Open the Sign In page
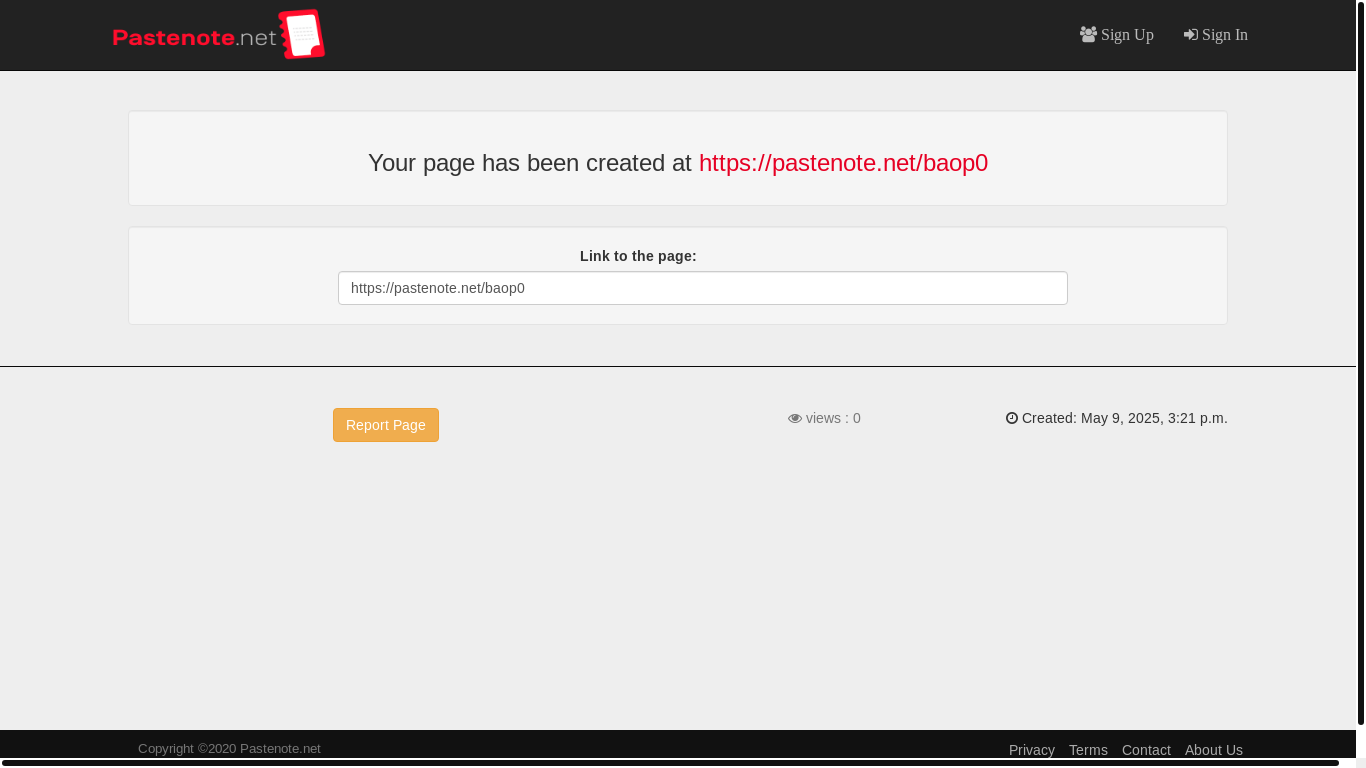The width and height of the screenshot is (1366, 768). (1216, 35)
